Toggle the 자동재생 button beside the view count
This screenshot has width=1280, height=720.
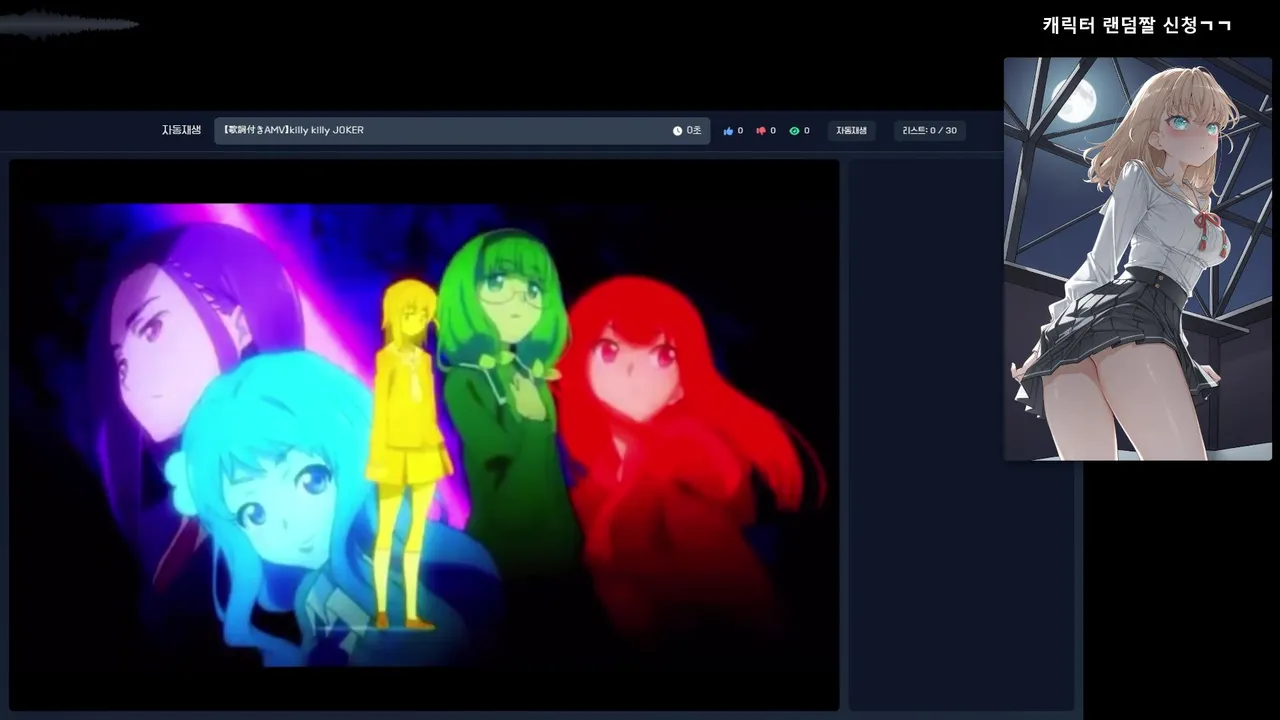852,131
